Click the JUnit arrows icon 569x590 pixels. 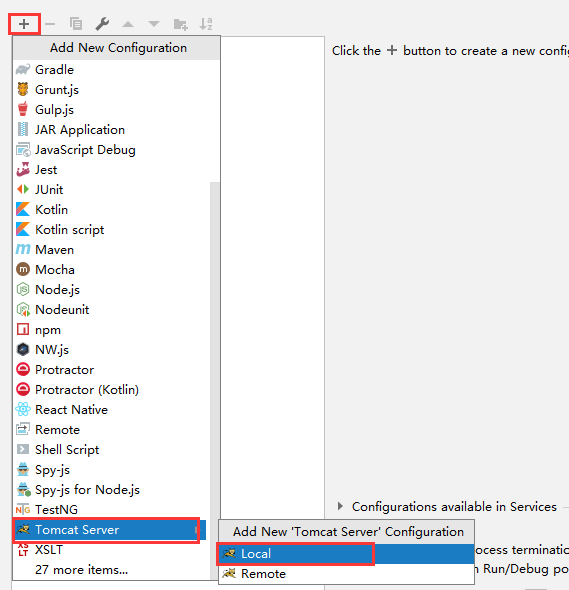click(23, 189)
